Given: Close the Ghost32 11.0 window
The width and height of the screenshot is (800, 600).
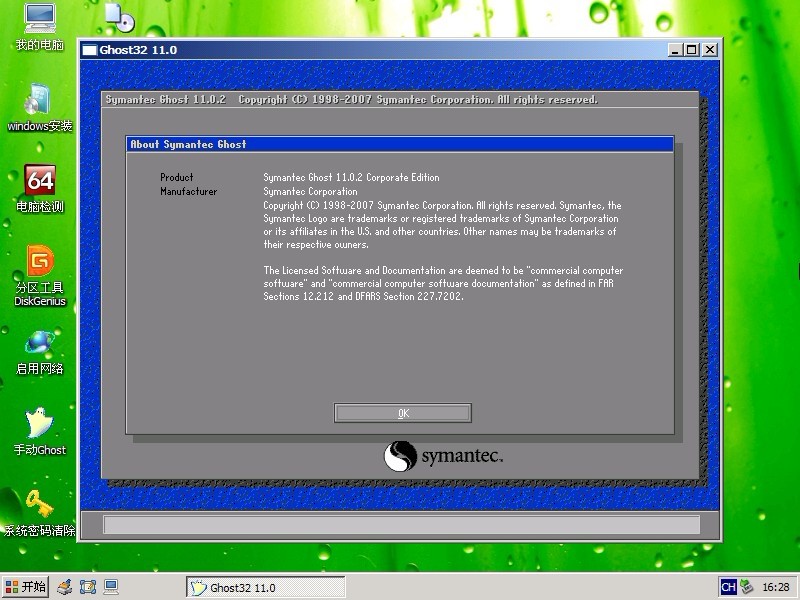Looking at the screenshot, I should coord(710,50).
